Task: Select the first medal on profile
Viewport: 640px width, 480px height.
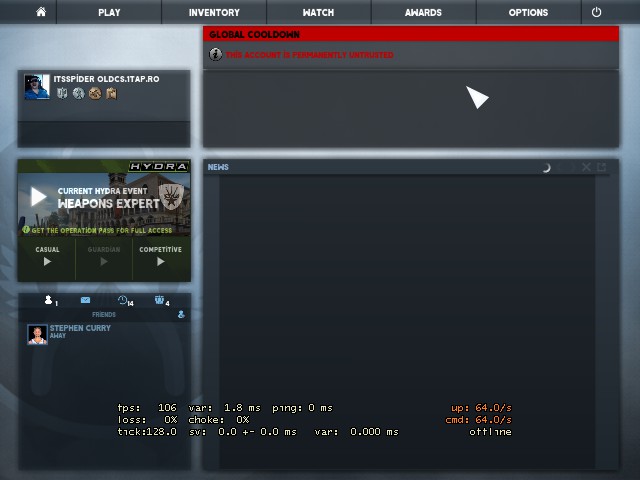Action: pyautogui.click(x=62, y=93)
